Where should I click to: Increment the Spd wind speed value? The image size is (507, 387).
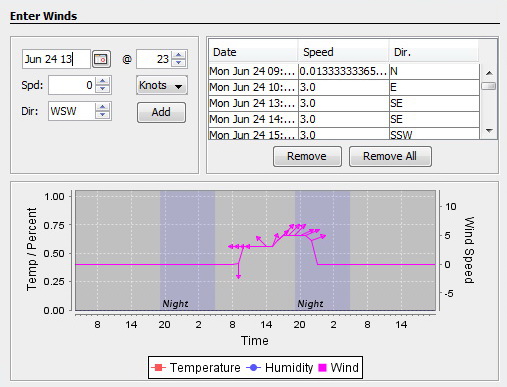pos(103,81)
